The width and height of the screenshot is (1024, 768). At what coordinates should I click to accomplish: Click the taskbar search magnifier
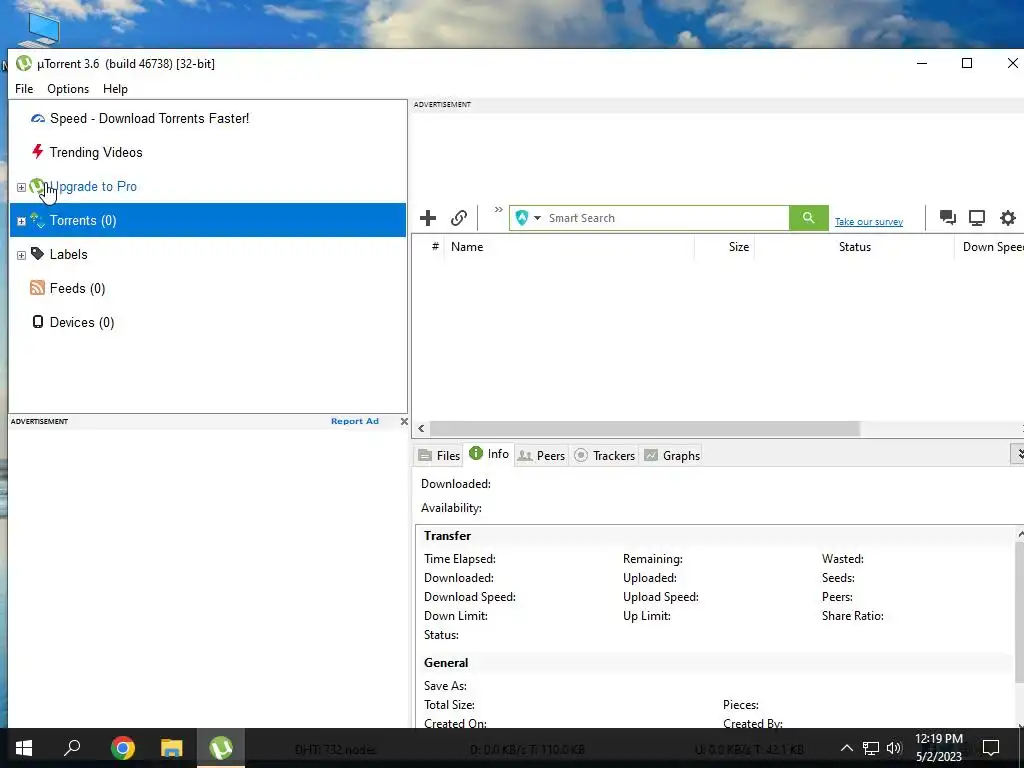(72, 748)
